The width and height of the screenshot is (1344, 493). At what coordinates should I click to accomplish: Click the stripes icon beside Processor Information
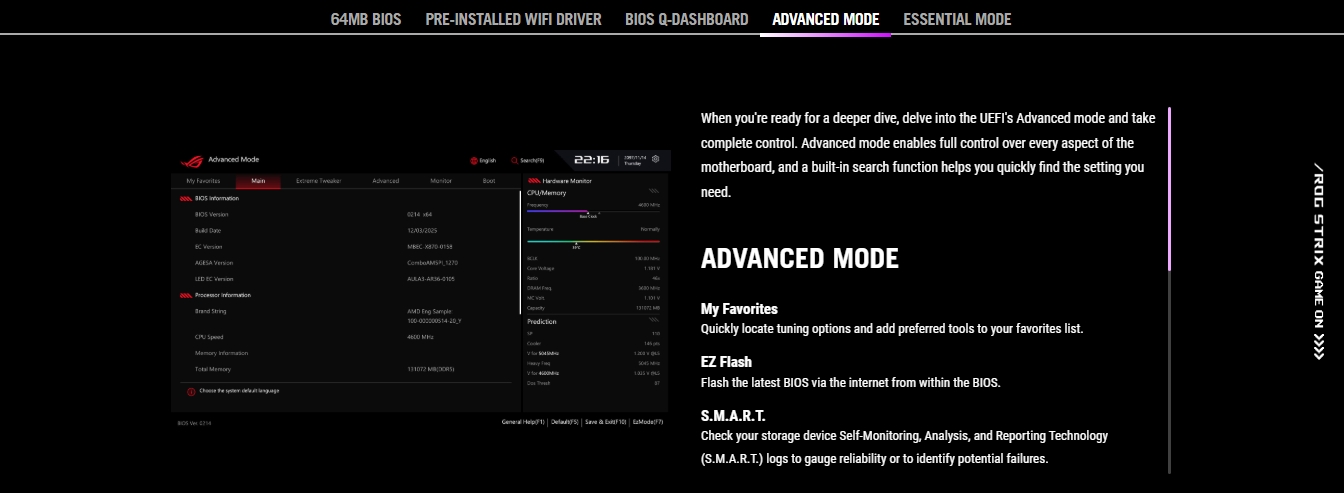click(185, 295)
